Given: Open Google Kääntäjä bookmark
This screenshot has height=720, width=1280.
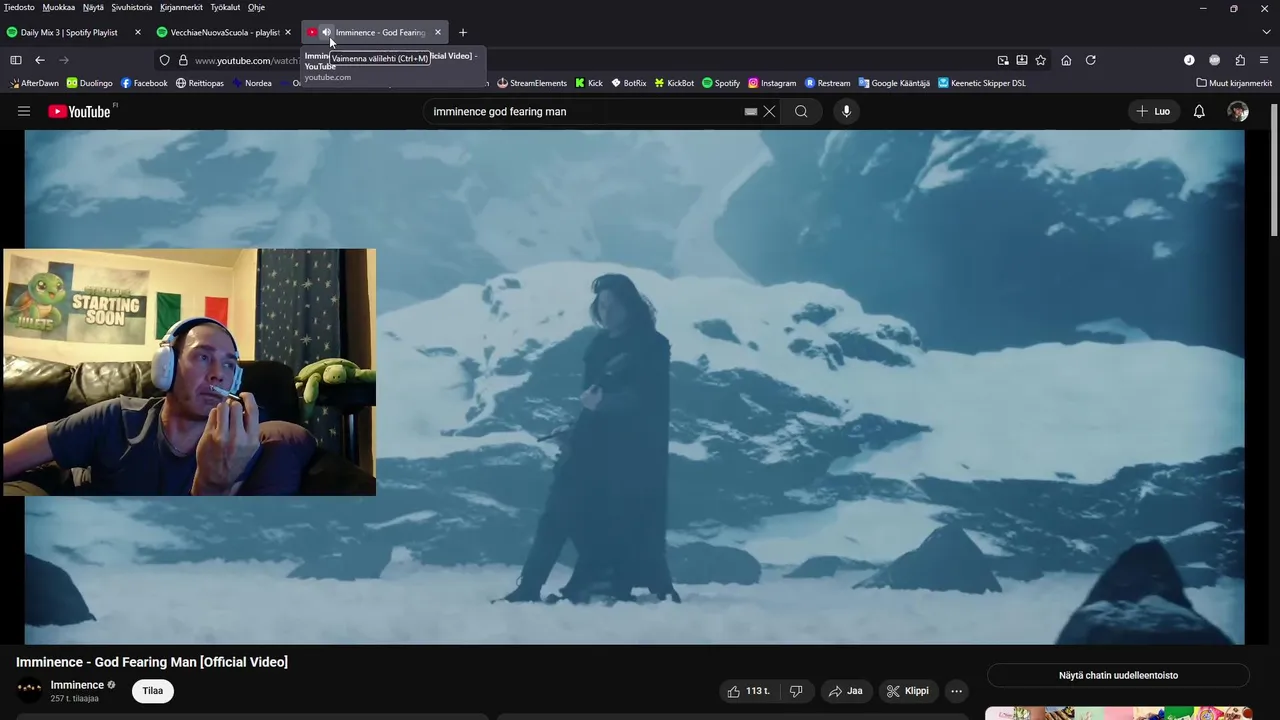Looking at the screenshot, I should pyautogui.click(x=893, y=83).
